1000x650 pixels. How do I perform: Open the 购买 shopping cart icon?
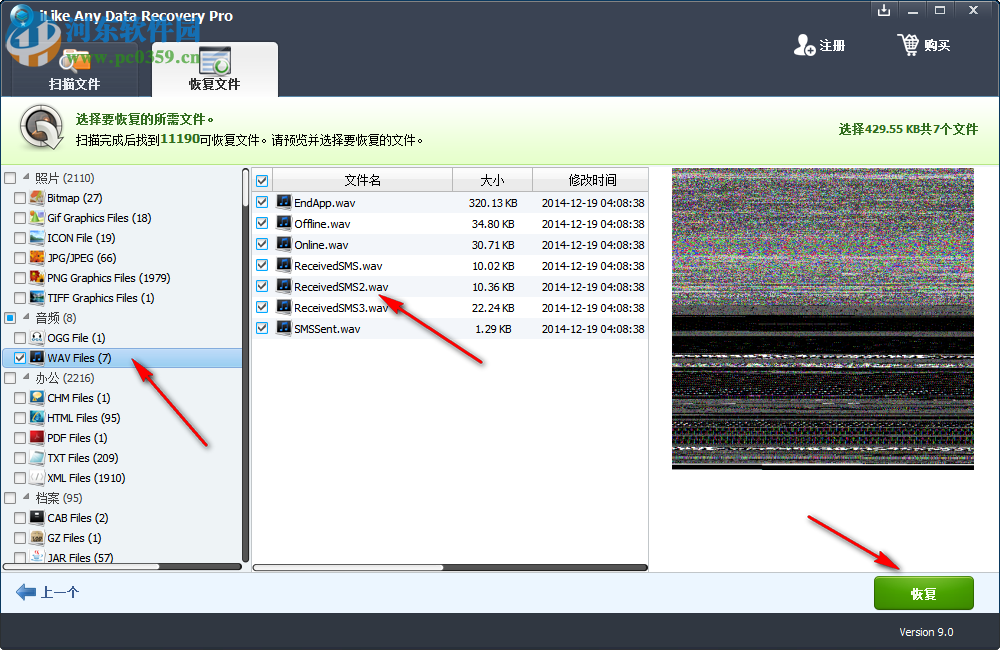[x=910, y=45]
